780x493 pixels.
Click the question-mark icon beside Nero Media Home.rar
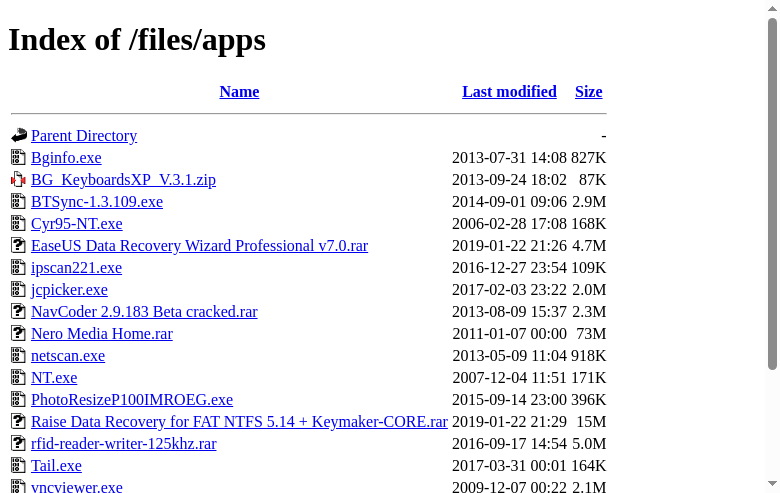tap(18, 333)
